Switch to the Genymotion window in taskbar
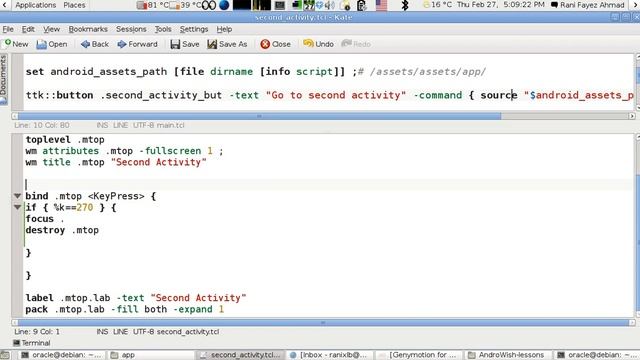 click(x=418, y=355)
